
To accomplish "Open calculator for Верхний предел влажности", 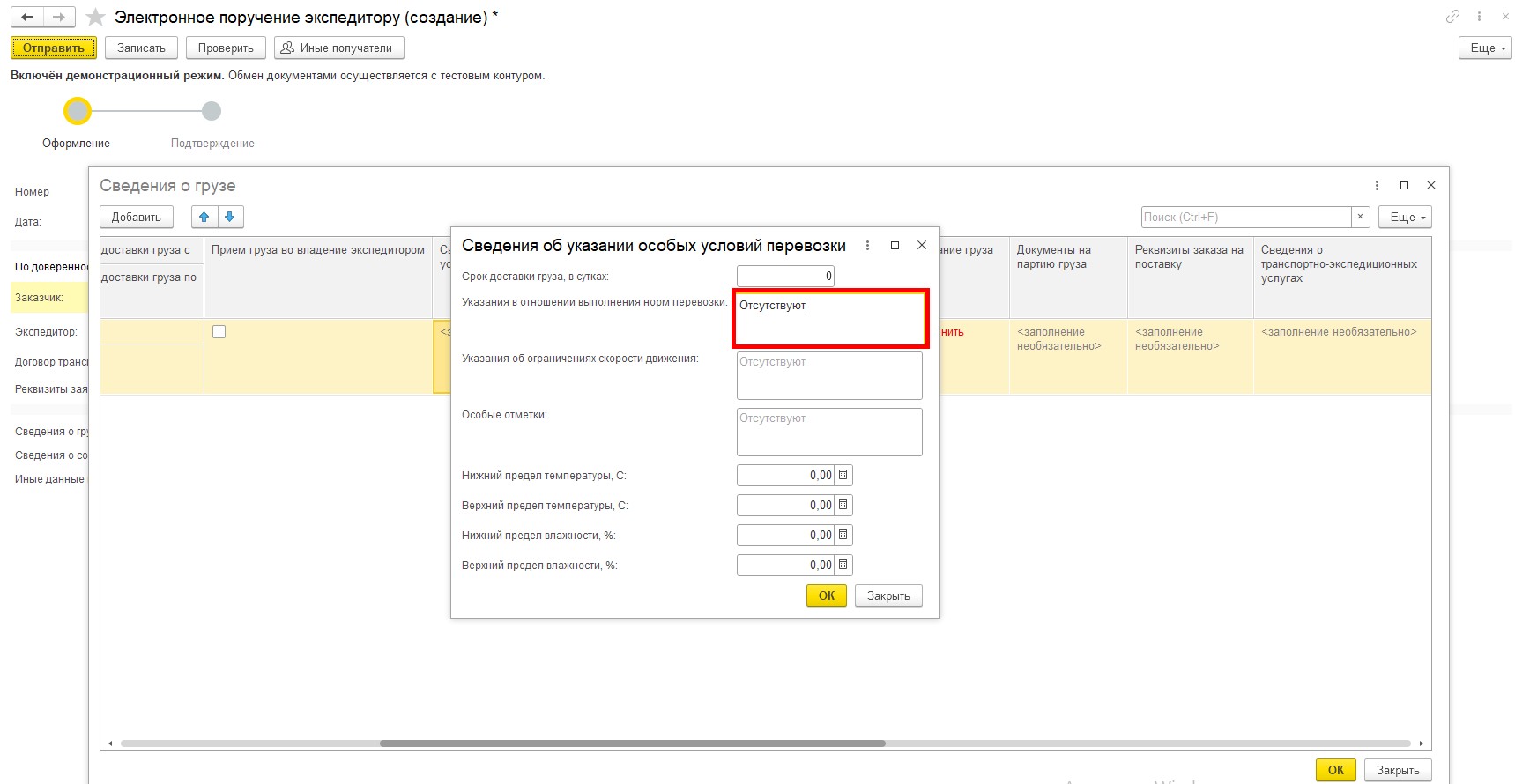I will click(843, 565).
